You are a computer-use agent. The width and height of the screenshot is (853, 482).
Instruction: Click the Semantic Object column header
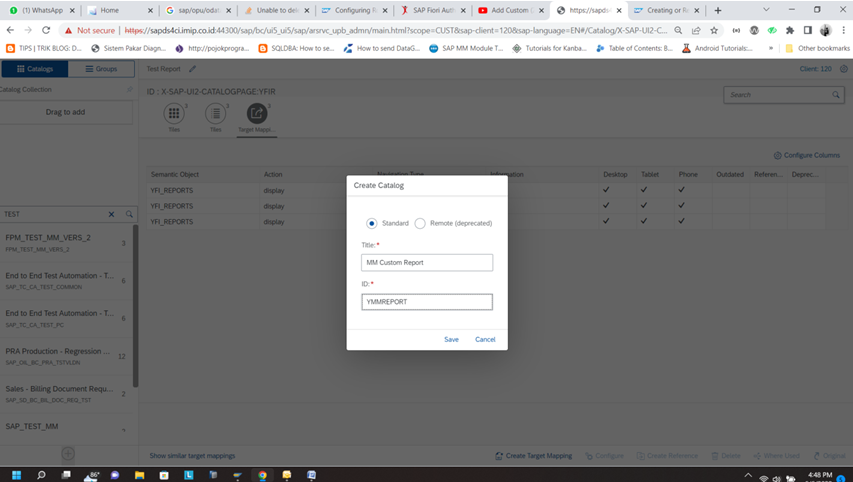click(x=175, y=175)
